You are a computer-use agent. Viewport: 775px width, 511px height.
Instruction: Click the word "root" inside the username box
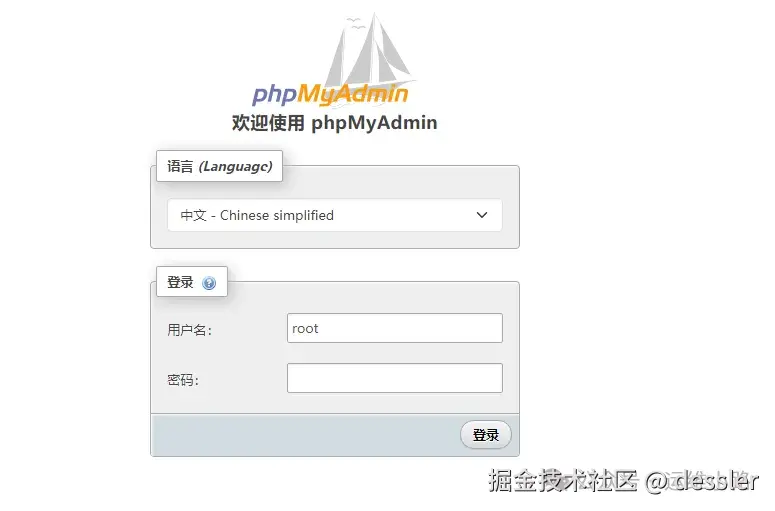305,329
